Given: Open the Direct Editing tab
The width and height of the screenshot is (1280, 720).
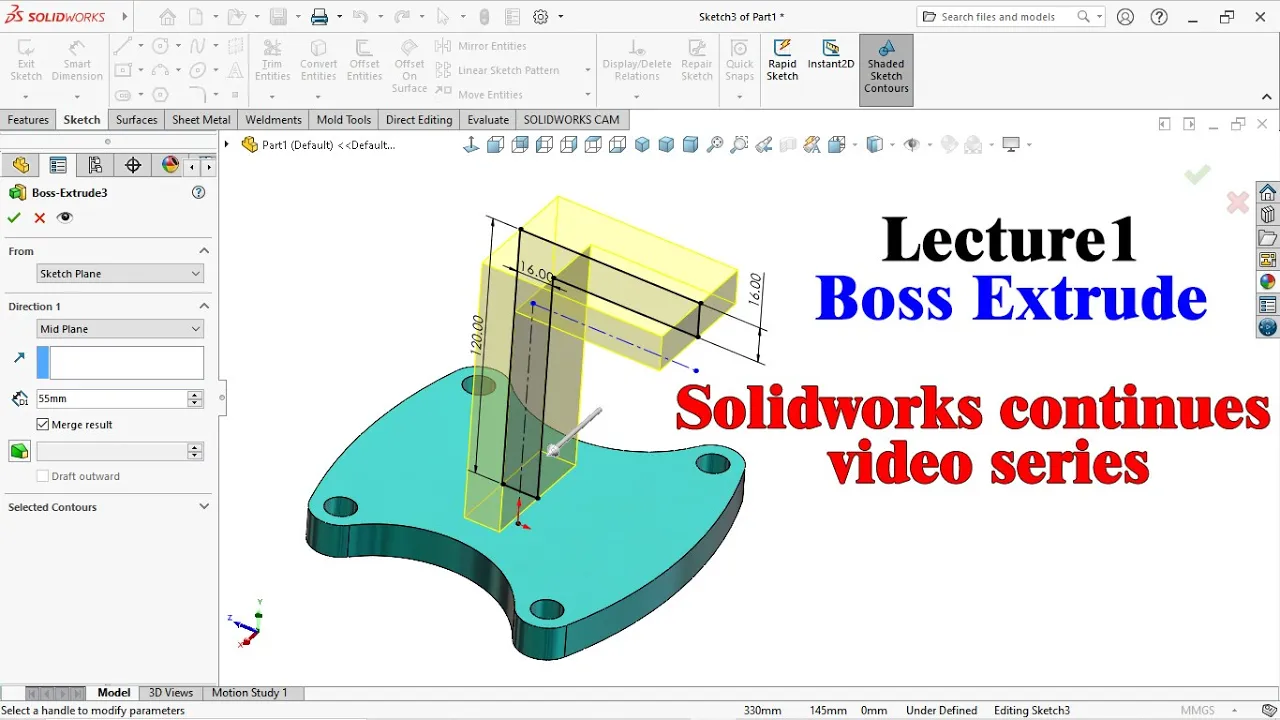Looking at the screenshot, I should point(419,119).
